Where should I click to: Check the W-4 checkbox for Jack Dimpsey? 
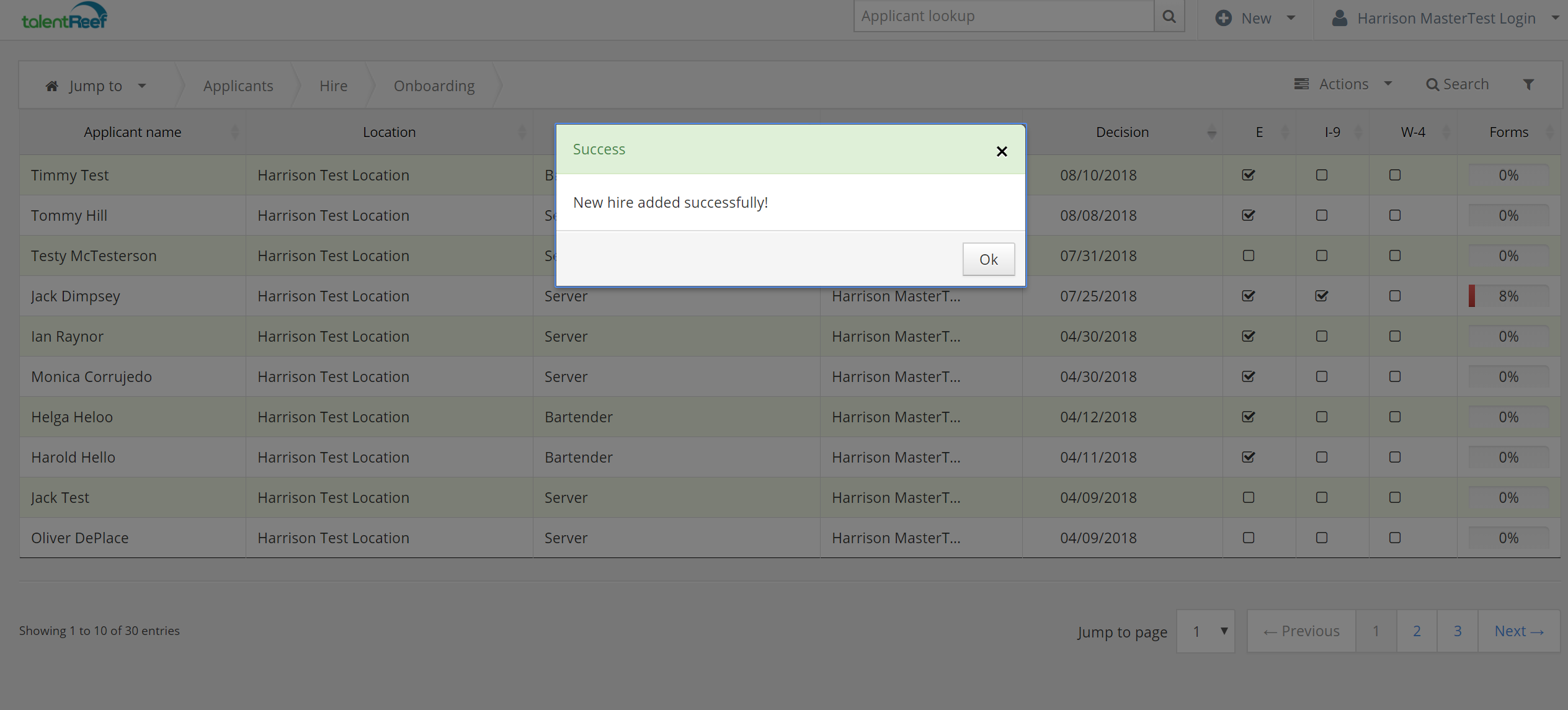coord(1394,296)
